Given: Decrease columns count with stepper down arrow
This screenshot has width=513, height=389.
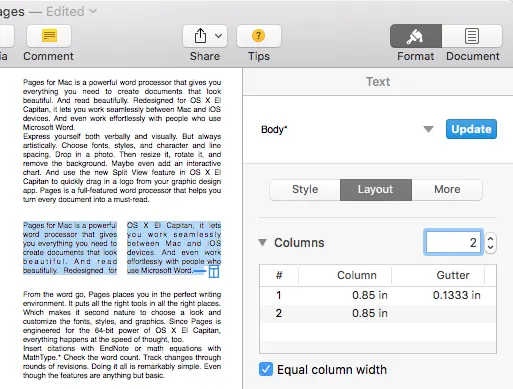Looking at the screenshot, I should (x=490, y=247).
